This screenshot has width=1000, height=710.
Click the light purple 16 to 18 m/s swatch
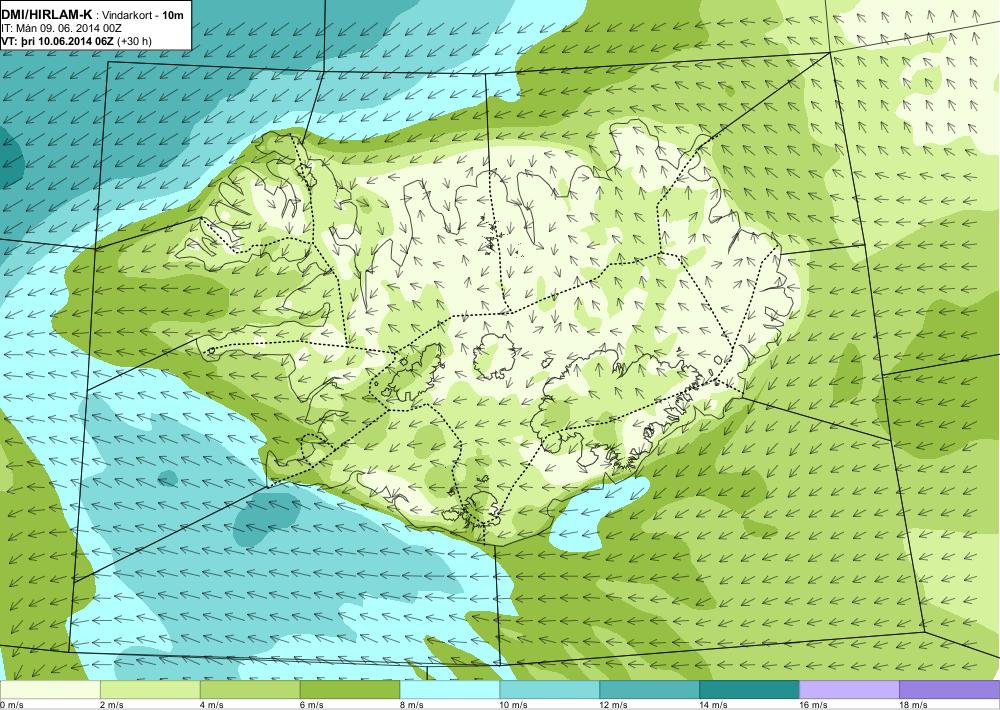tap(849, 690)
